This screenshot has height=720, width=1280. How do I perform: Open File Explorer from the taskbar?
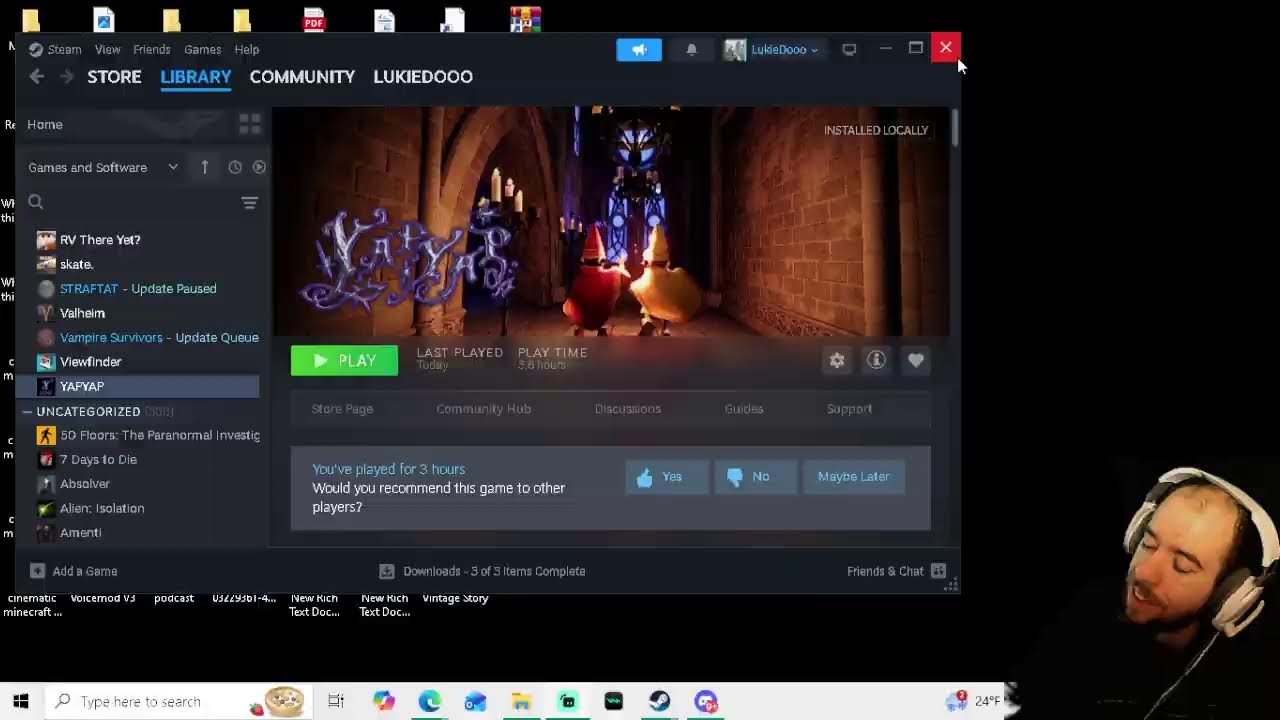point(521,701)
